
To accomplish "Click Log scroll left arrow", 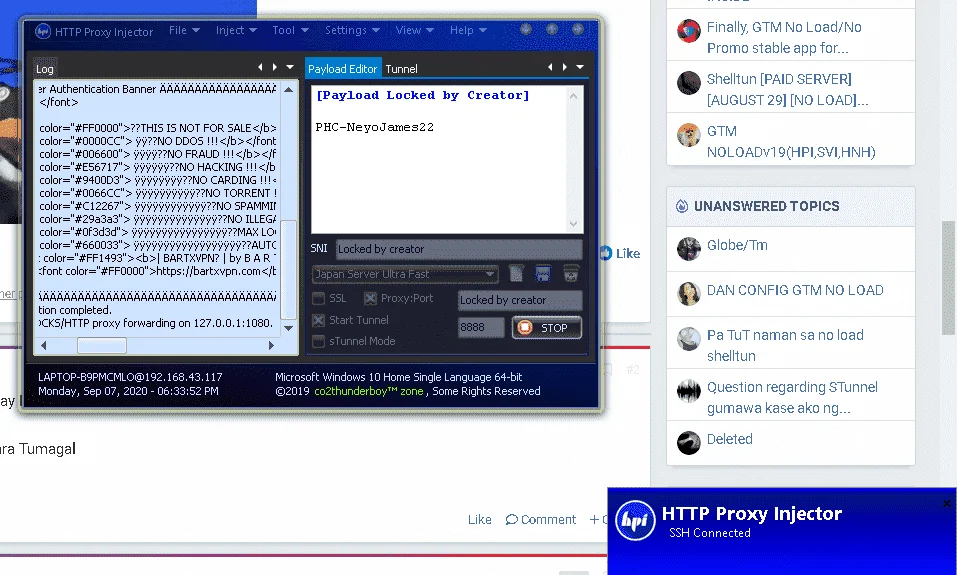I will coord(43,345).
